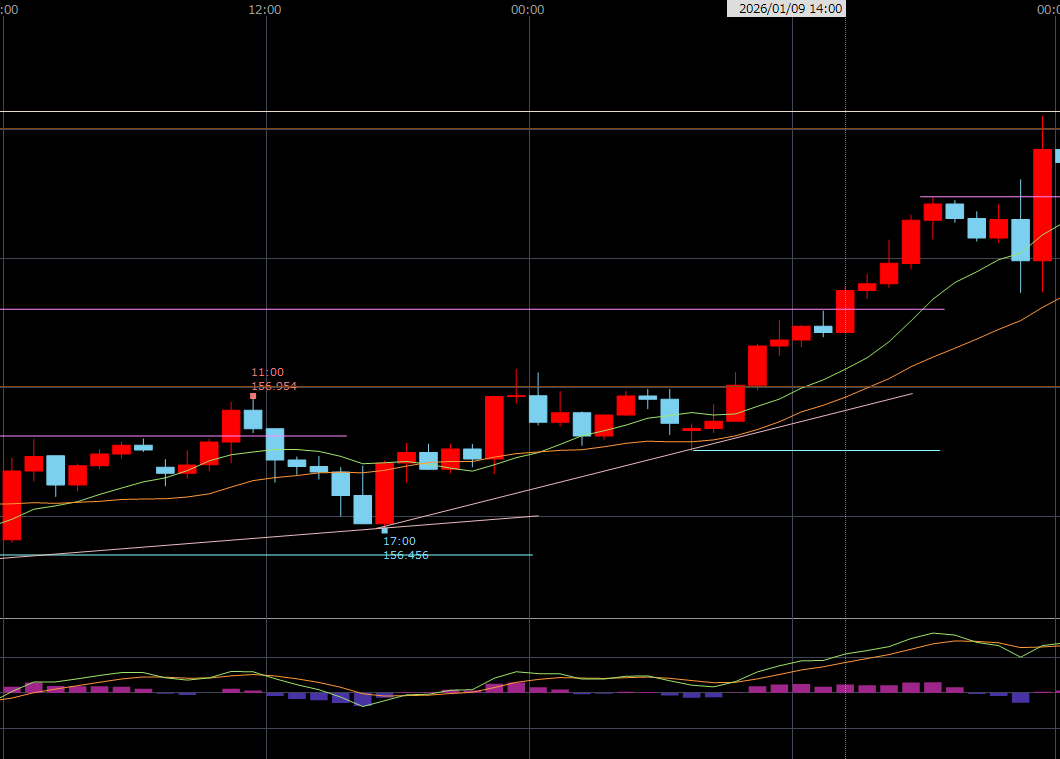Click the white horizontal line near chart top
Viewport: 1060px width, 759px height.
500,112
